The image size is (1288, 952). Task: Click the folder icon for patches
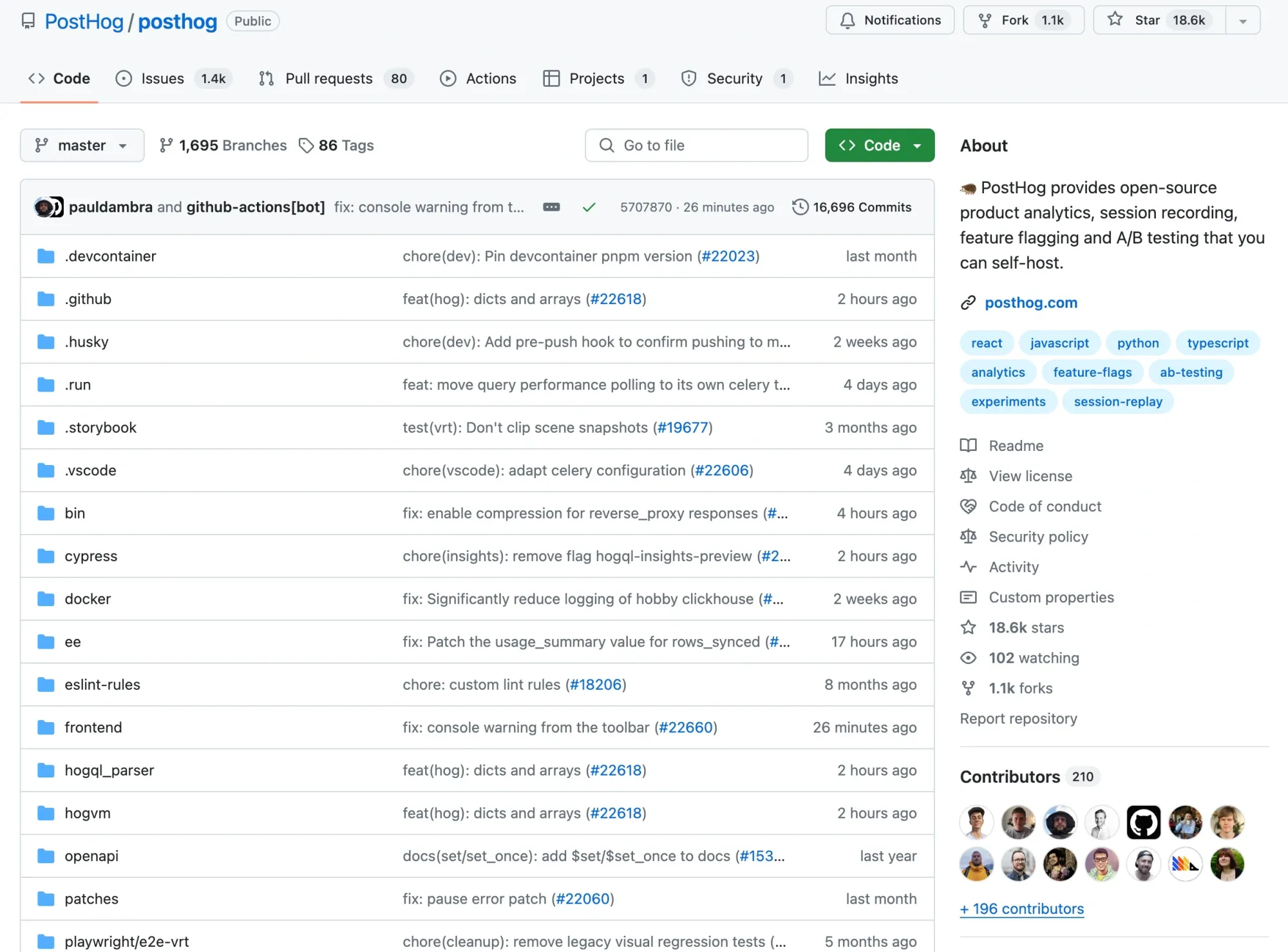point(46,899)
